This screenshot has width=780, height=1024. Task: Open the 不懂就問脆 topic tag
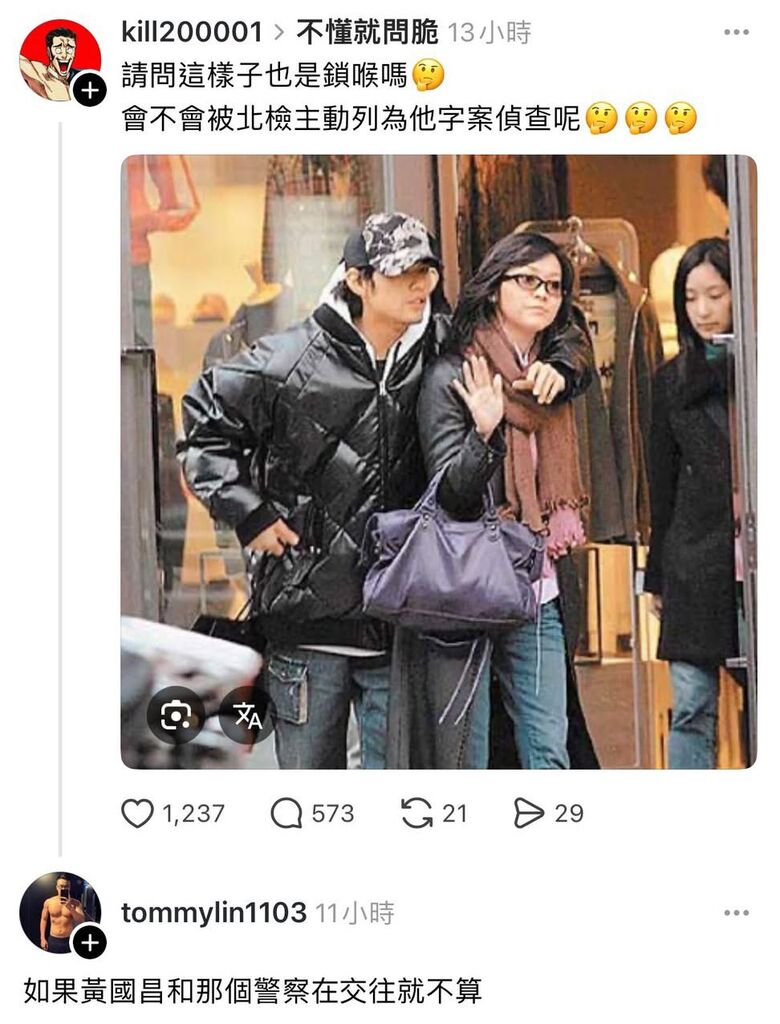pyautogui.click(x=367, y=32)
